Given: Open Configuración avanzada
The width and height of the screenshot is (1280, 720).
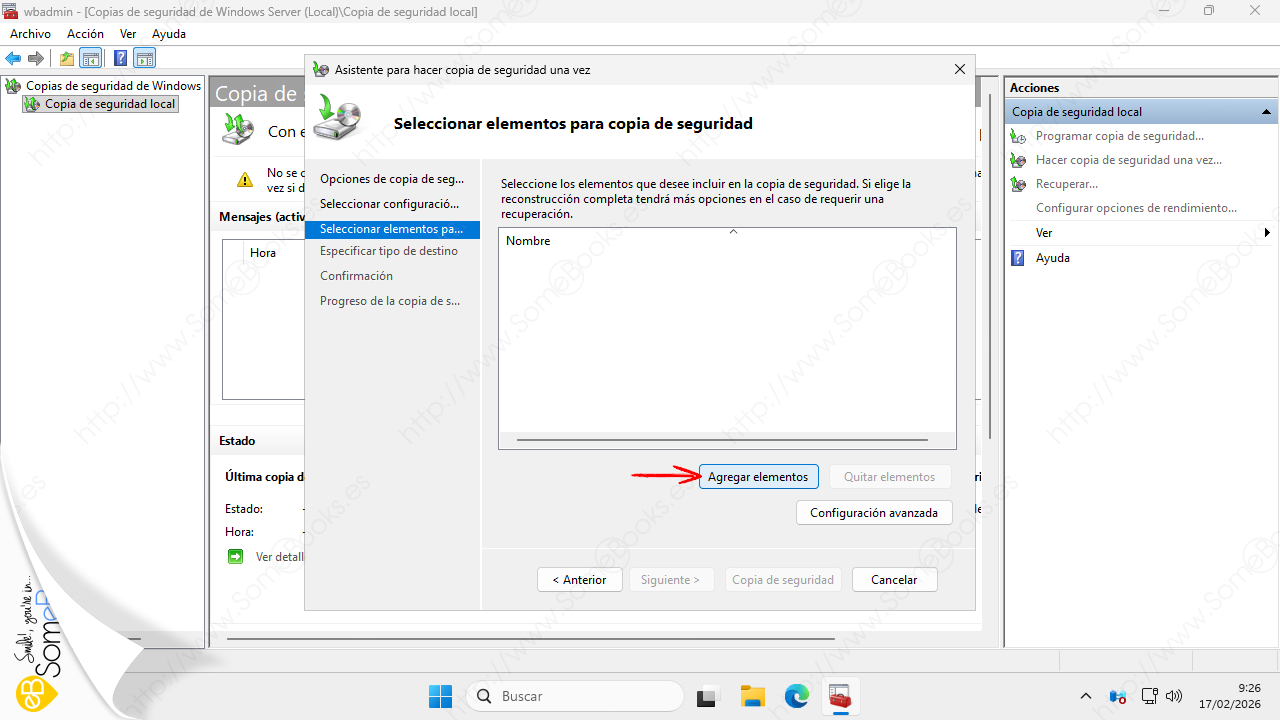Looking at the screenshot, I should click(x=874, y=513).
